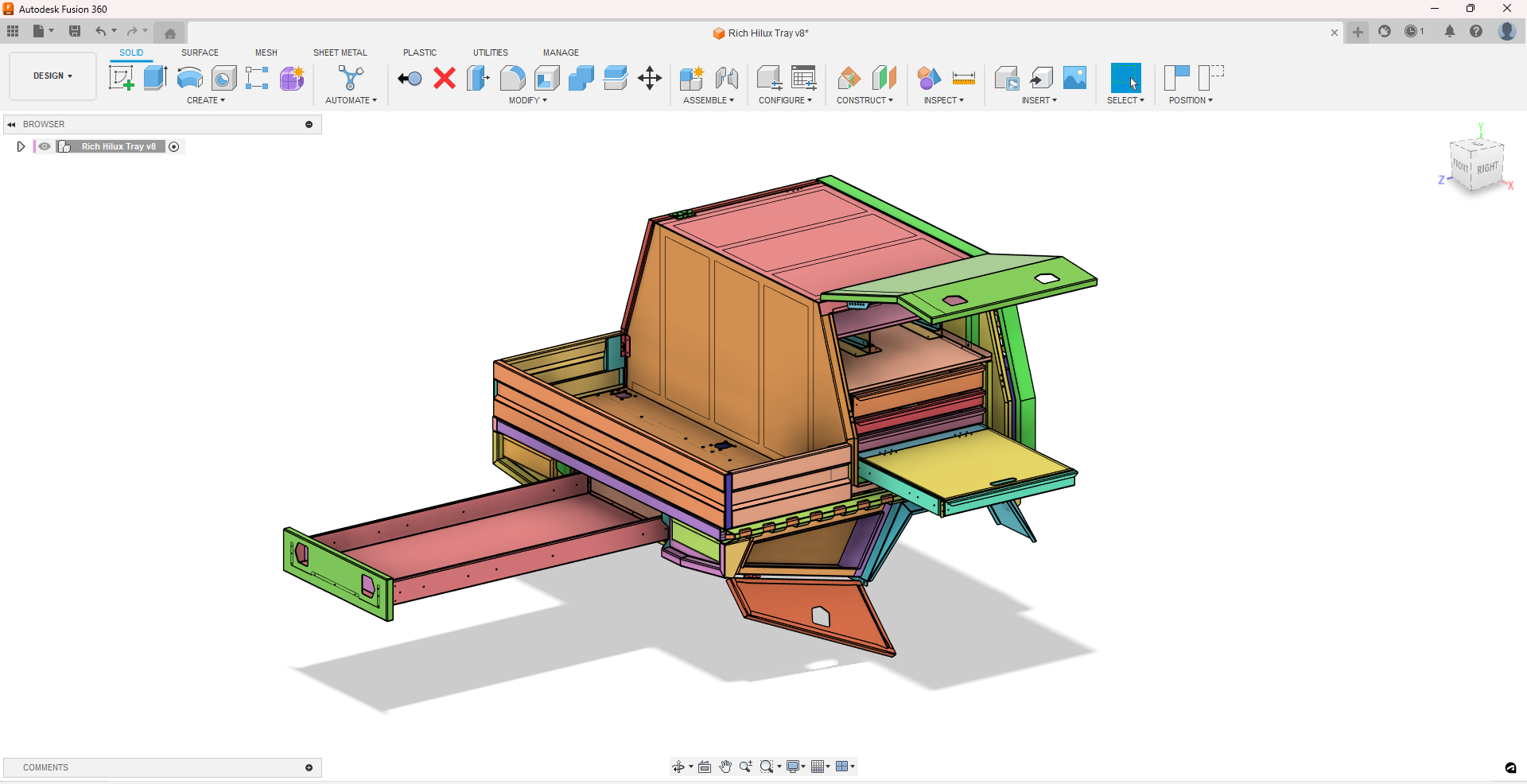Hide Rich Hilux Tray v8 with eye icon
This screenshot has width=1527, height=784.
[x=45, y=146]
